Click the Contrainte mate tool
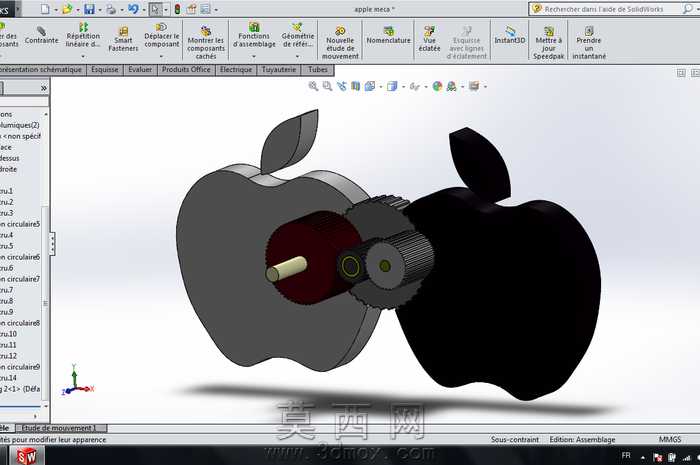Image resolution: width=700 pixels, height=465 pixels. [x=42, y=36]
